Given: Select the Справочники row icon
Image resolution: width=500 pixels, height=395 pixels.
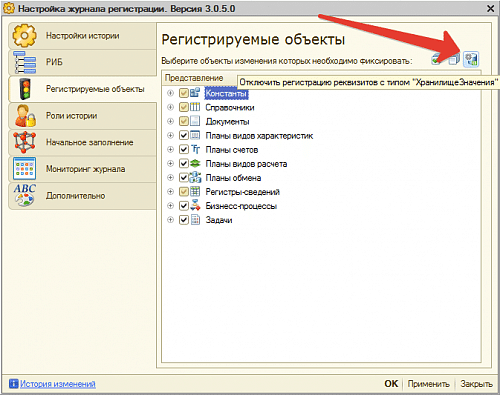Looking at the screenshot, I should tap(195, 107).
